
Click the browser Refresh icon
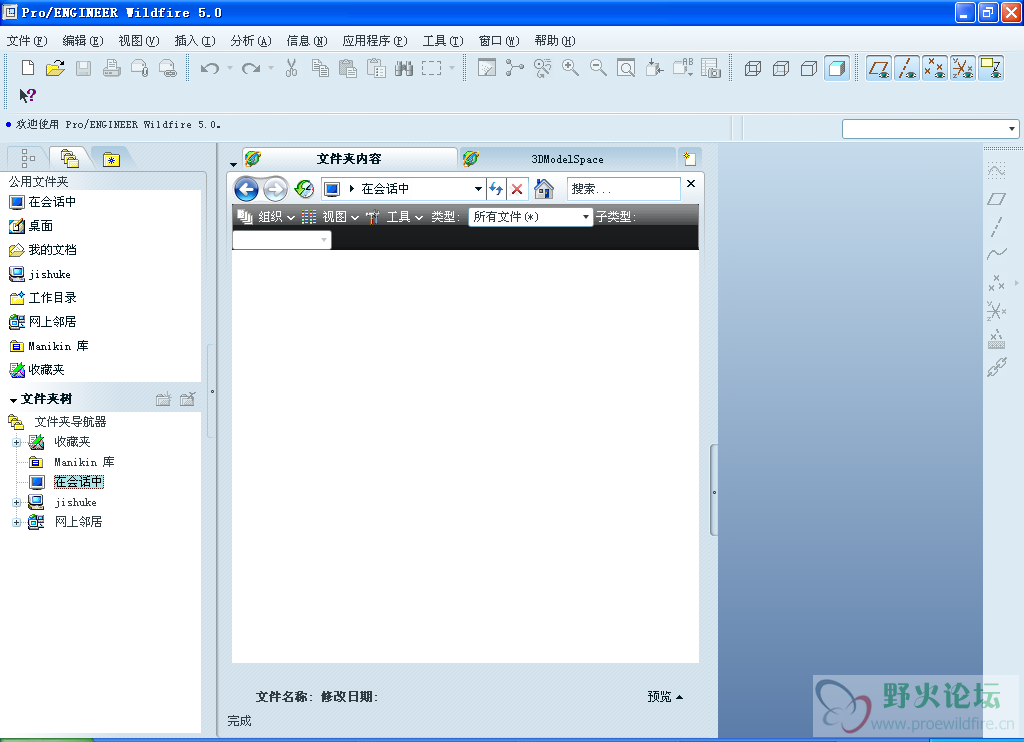point(304,189)
